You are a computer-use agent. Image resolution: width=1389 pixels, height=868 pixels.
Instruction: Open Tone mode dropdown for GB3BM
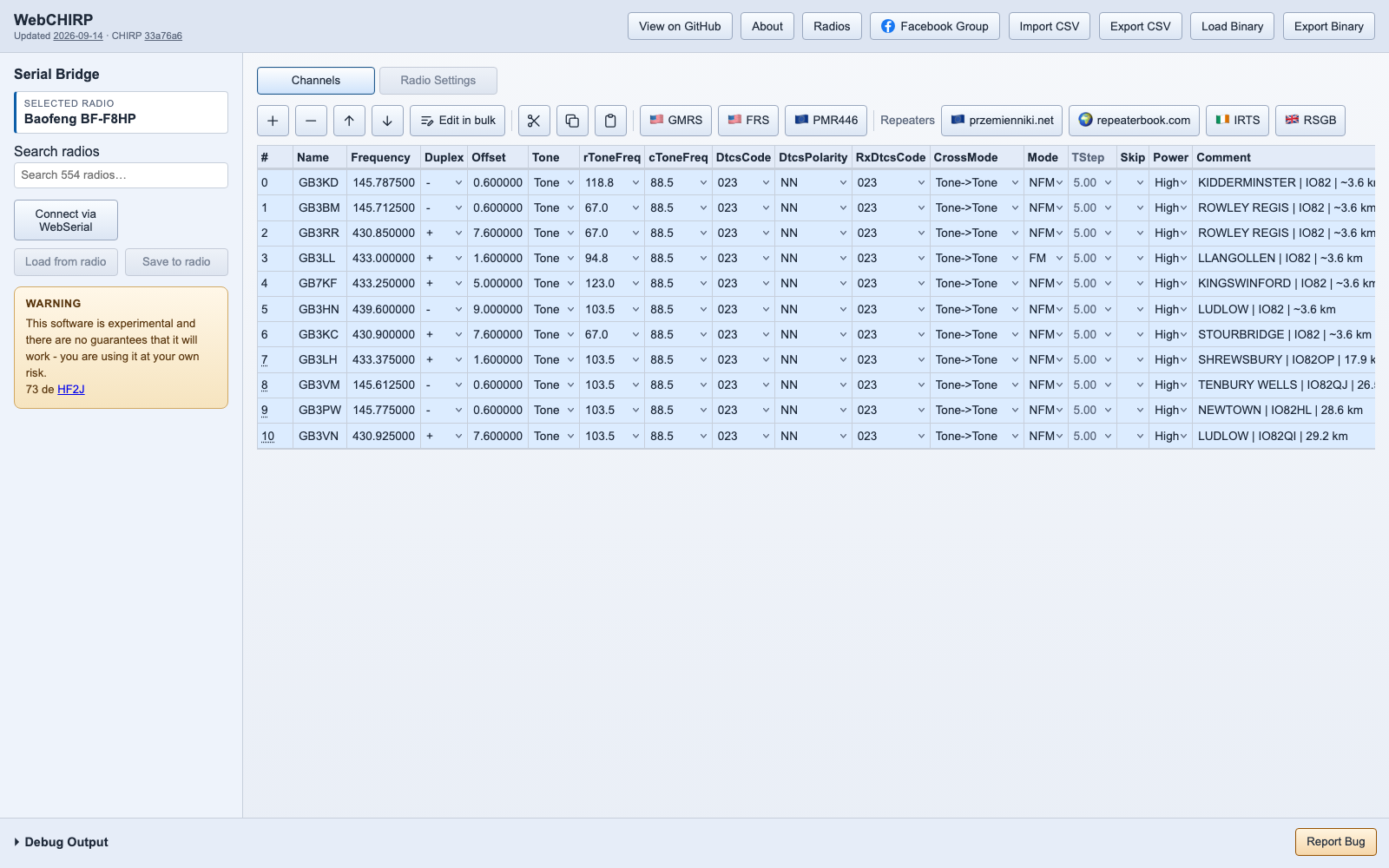point(554,208)
